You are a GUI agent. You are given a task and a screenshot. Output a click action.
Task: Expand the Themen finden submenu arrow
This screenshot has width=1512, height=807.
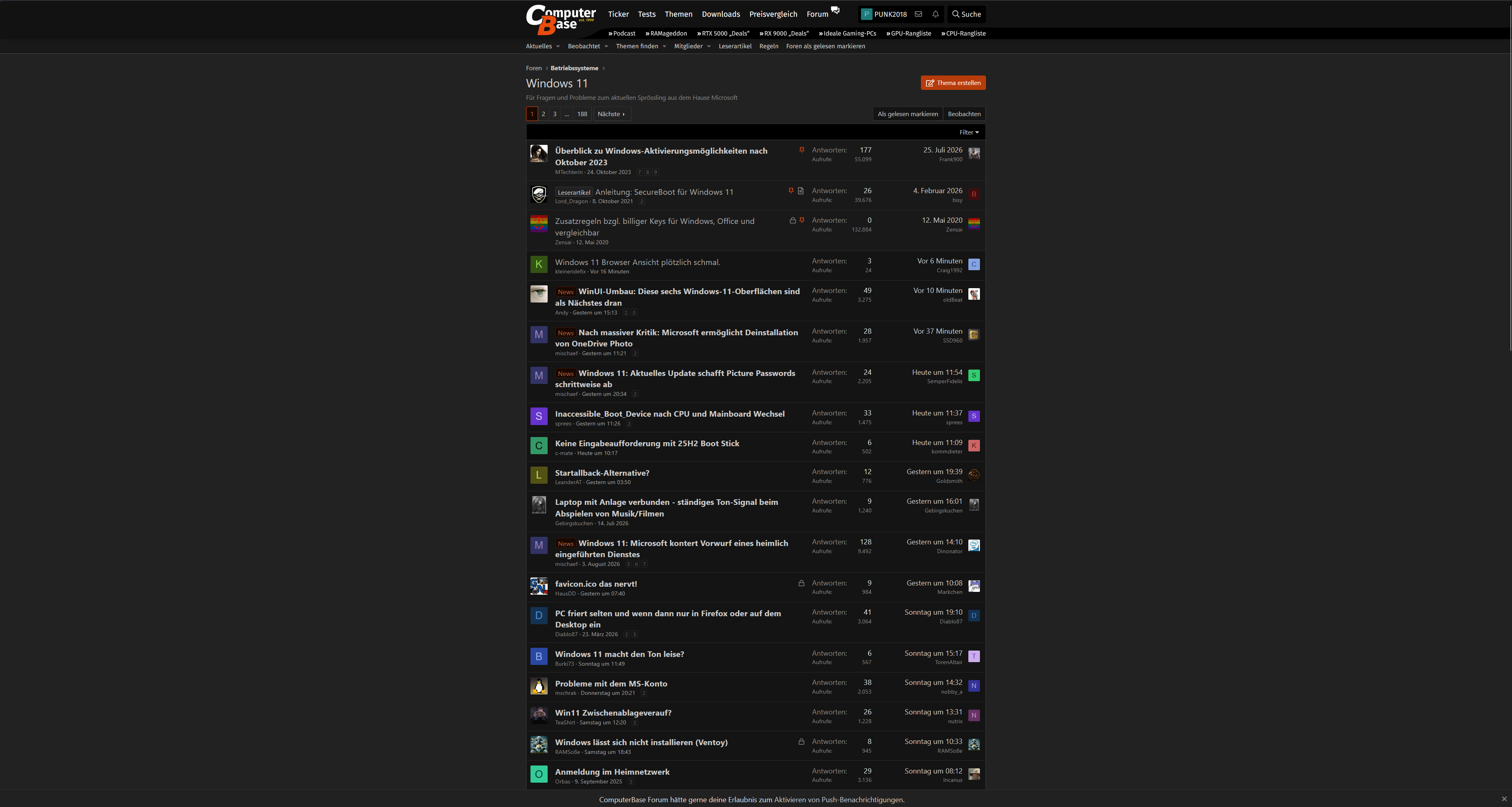(x=664, y=46)
